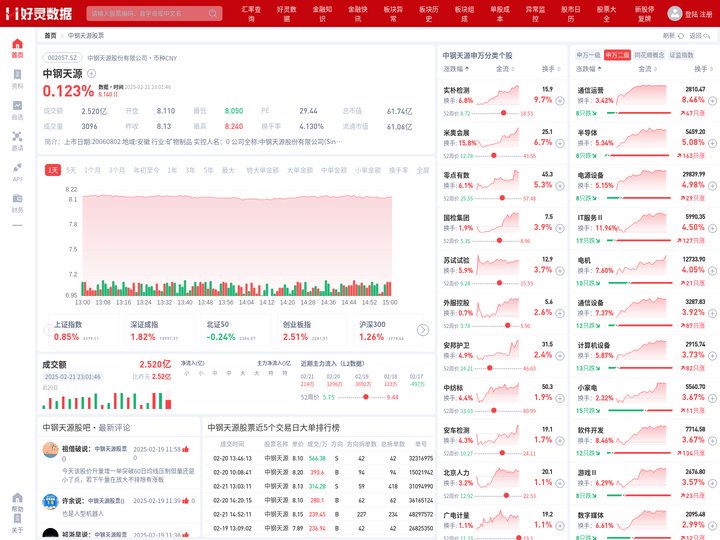
Task: Select the 3个月 chart range
Action: [x=117, y=170]
